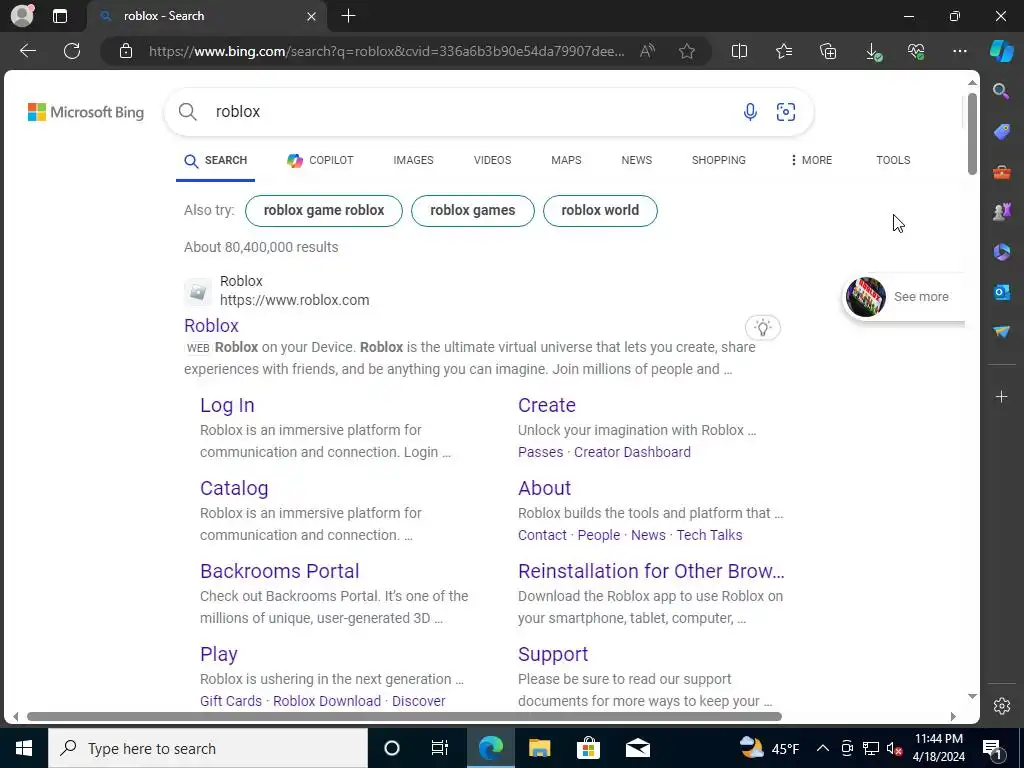The image size is (1024, 768).
Task: Open File Explorer from taskbar
Action: pos(539,748)
